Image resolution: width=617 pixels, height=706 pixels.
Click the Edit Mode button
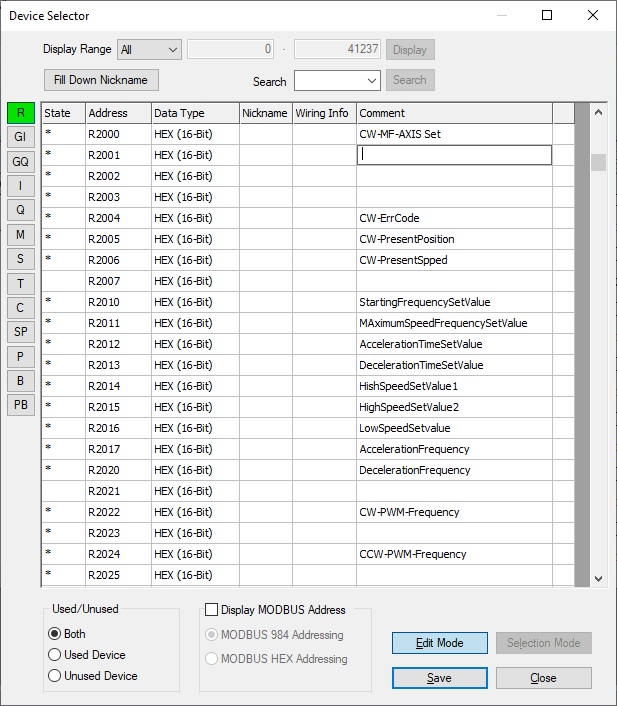point(440,643)
